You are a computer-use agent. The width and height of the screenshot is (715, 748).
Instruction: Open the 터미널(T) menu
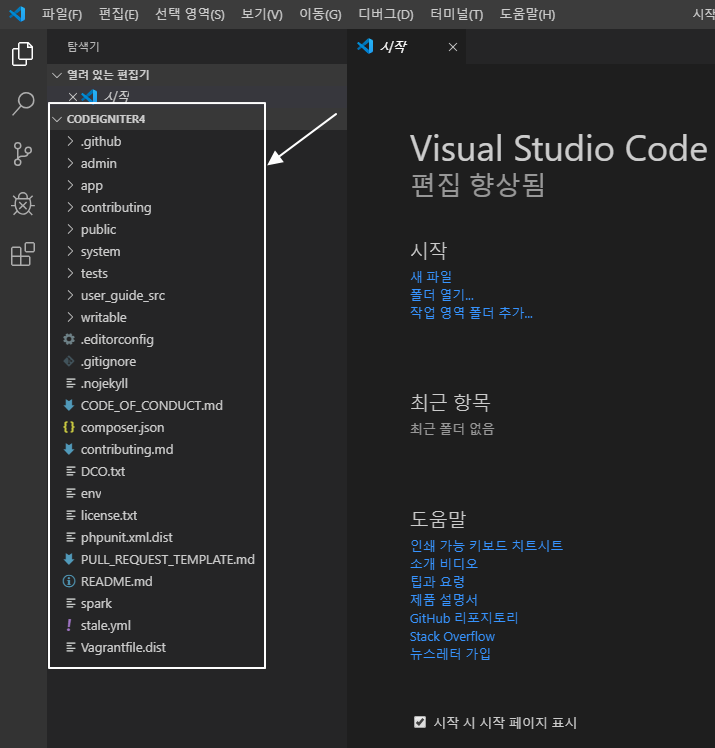pyautogui.click(x=456, y=14)
